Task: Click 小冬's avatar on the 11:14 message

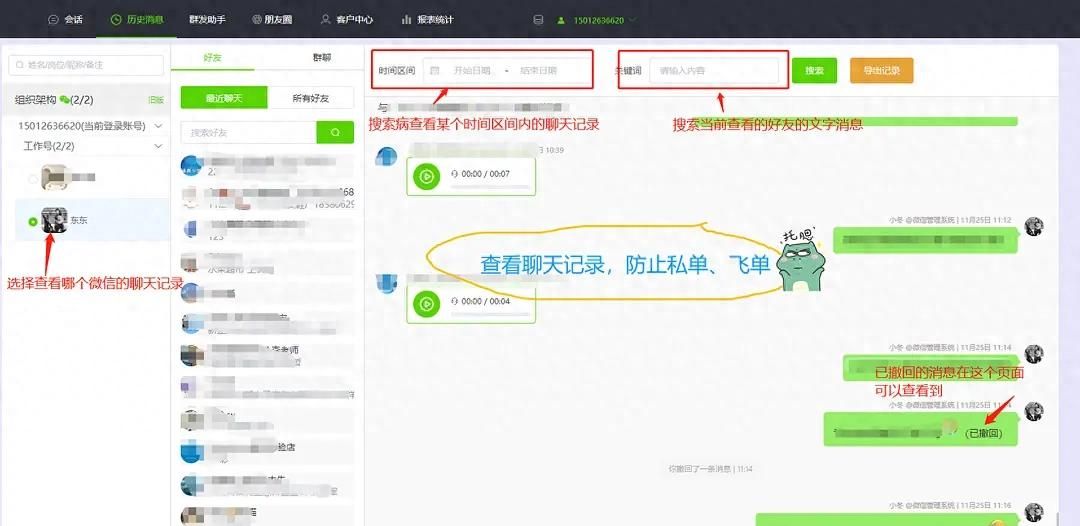Action: [x=1034, y=354]
